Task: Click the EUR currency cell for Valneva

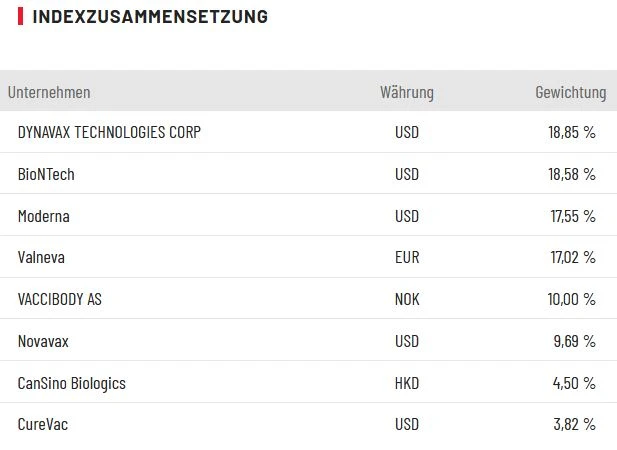Action: pos(407,257)
